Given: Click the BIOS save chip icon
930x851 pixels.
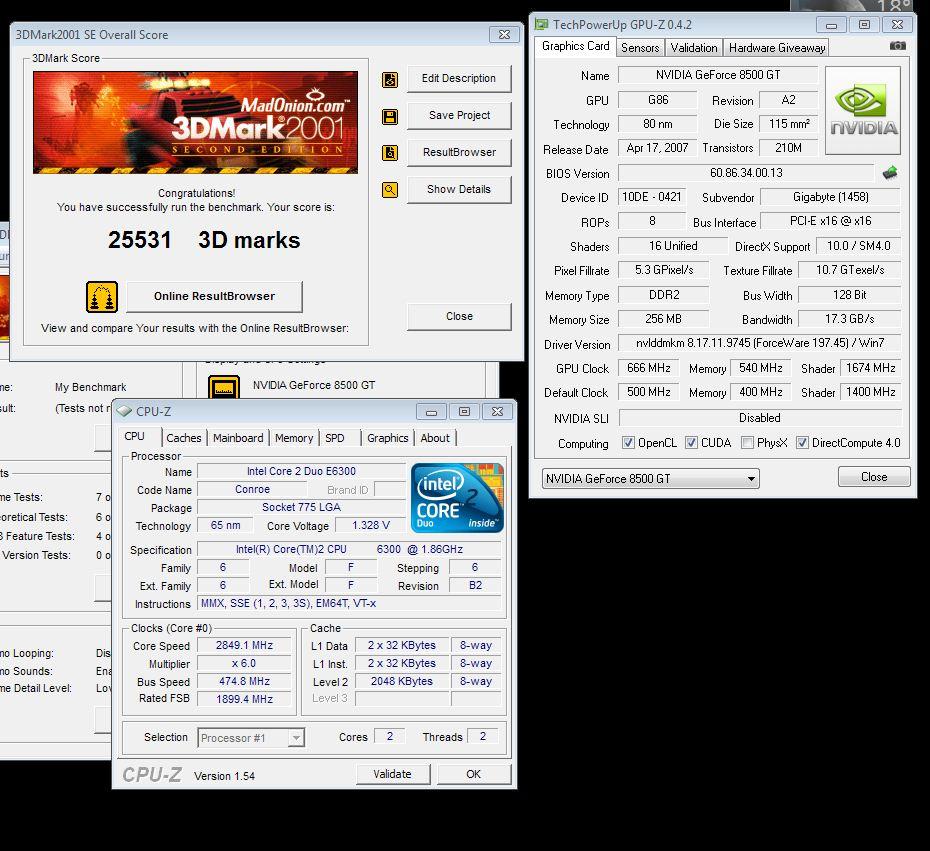Looking at the screenshot, I should pos(890,173).
